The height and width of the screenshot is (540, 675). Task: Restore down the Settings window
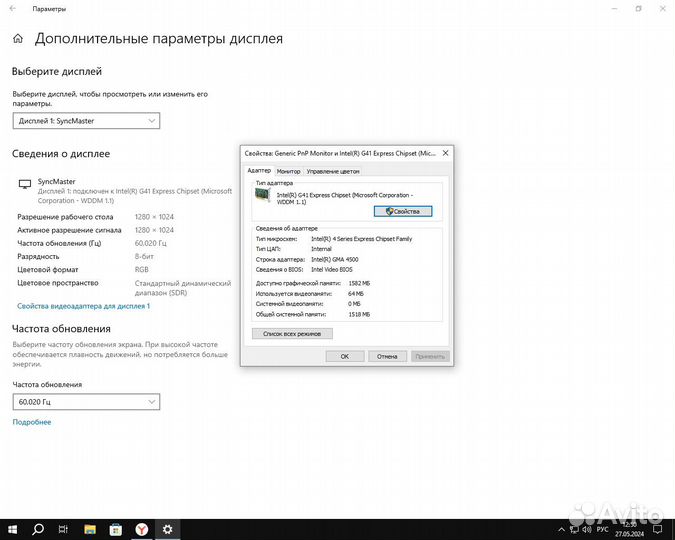point(638,9)
